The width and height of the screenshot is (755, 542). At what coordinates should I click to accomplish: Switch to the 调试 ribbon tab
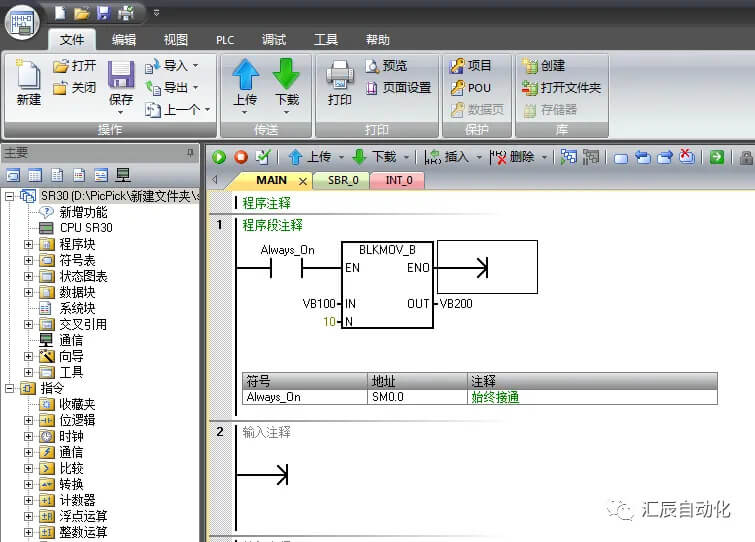point(274,39)
